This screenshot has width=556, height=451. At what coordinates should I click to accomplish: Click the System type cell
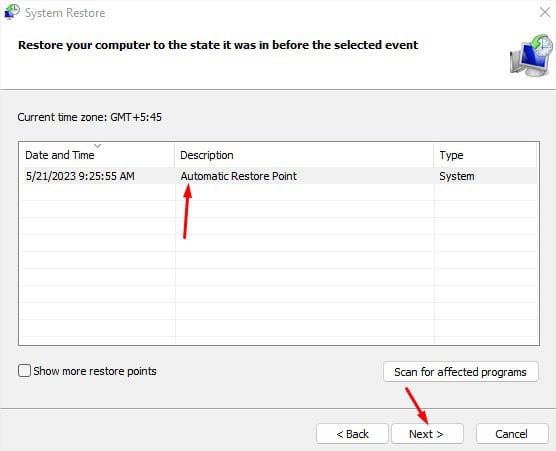(457, 176)
